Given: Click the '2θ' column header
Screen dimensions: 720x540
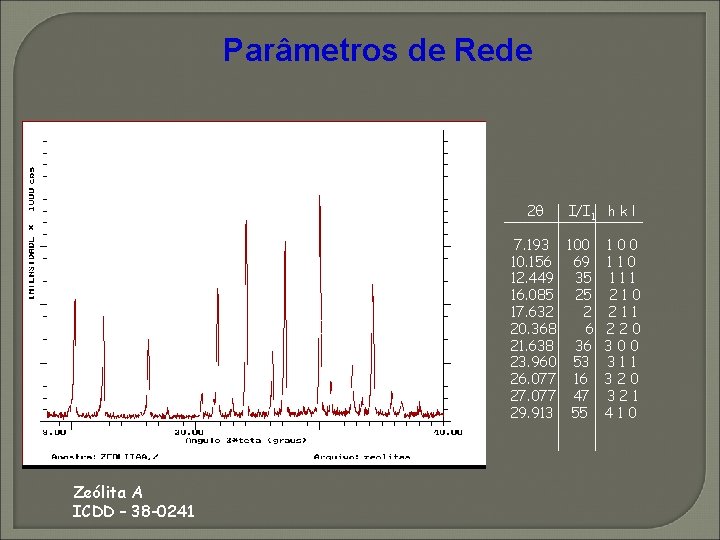Looking at the screenshot, I should [x=535, y=211].
